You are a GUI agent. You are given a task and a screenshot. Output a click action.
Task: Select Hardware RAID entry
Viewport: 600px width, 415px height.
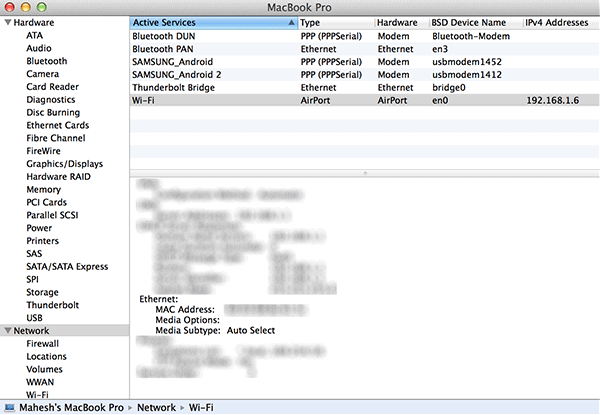click(x=59, y=177)
